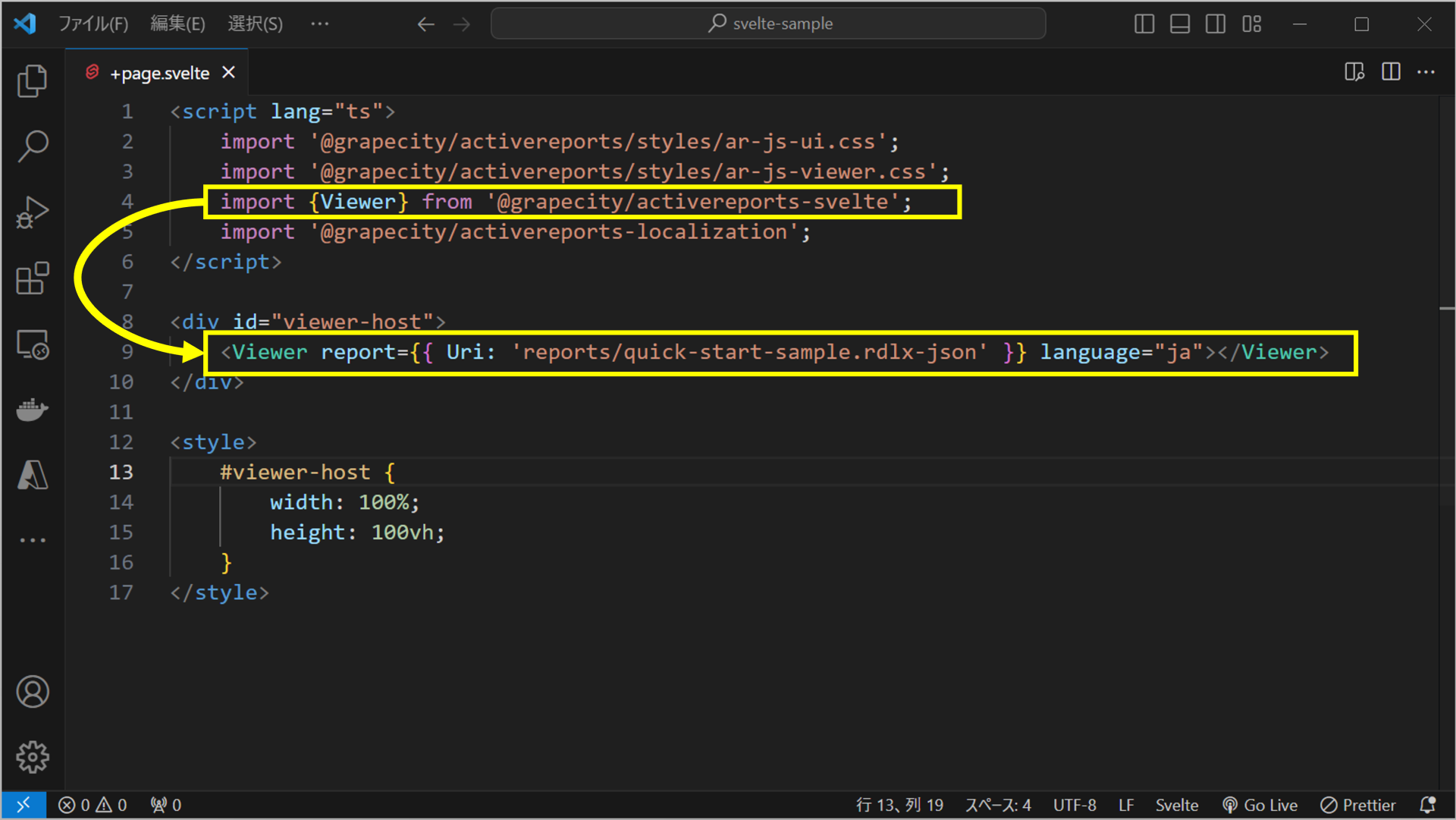Open more editor actions menu

pos(1426,72)
